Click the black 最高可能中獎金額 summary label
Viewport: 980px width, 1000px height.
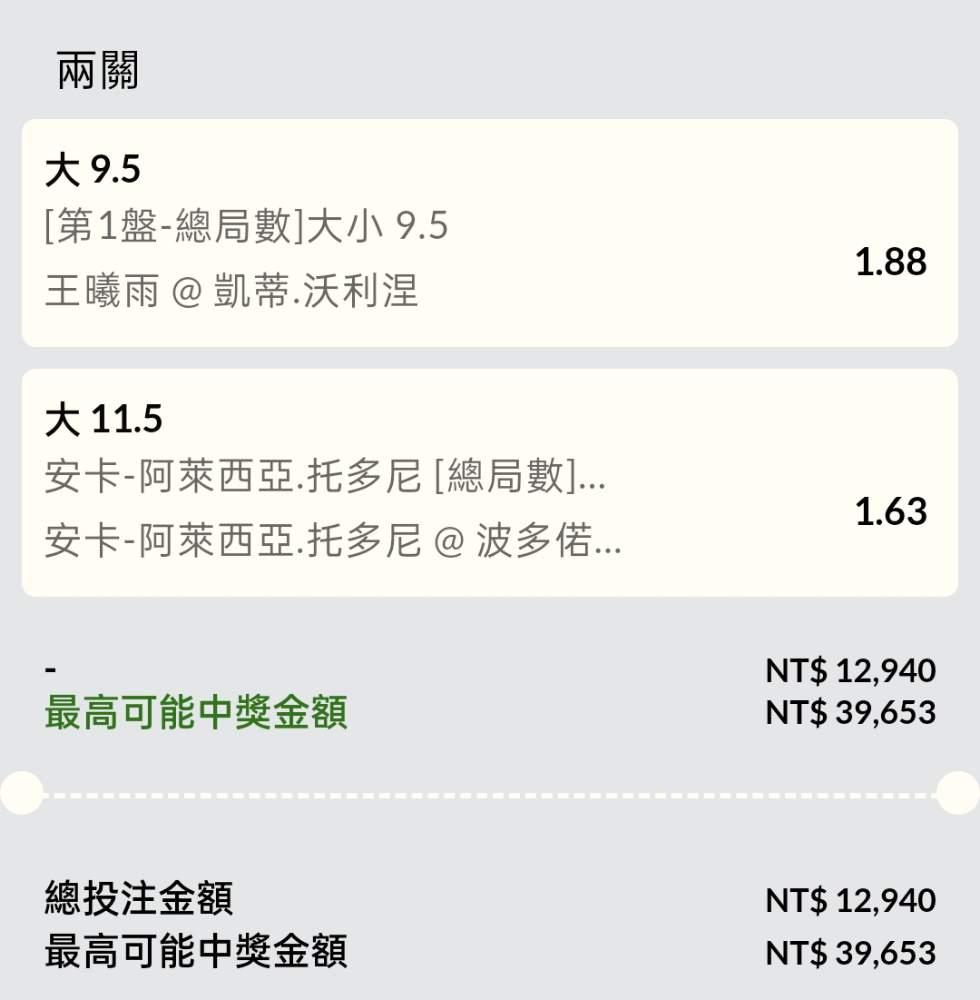(x=196, y=952)
